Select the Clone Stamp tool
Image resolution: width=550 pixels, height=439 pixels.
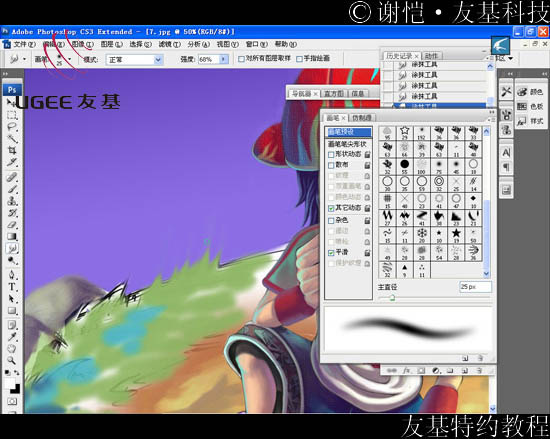click(12, 201)
